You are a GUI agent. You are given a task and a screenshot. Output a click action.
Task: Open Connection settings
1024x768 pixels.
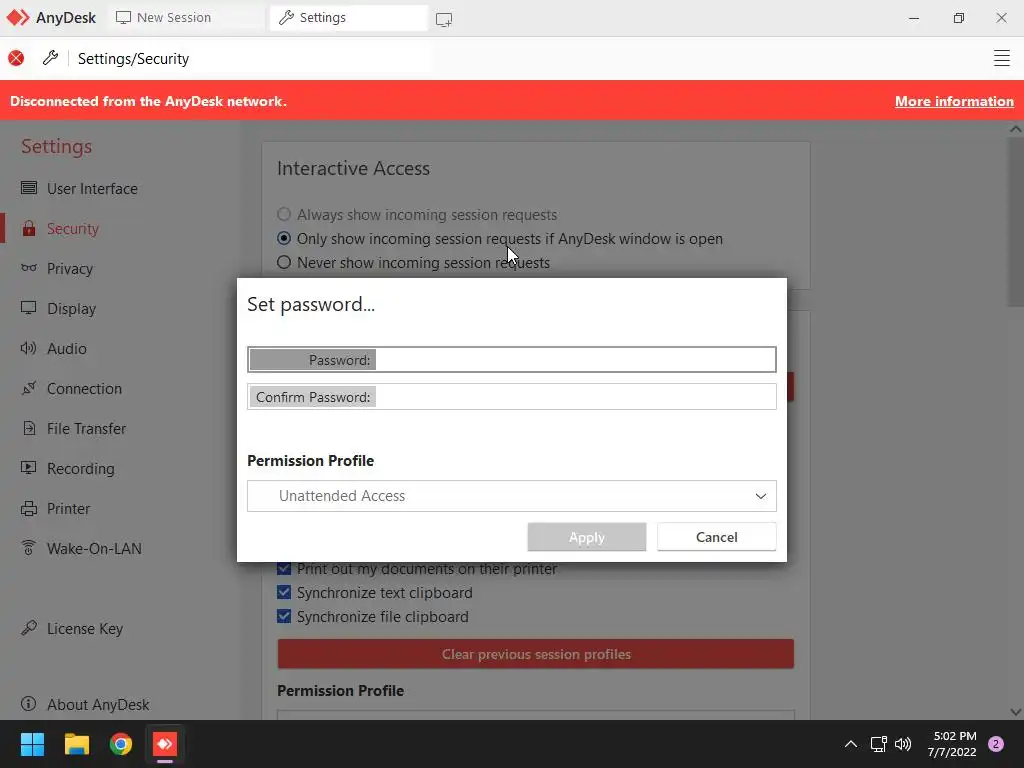(84, 389)
